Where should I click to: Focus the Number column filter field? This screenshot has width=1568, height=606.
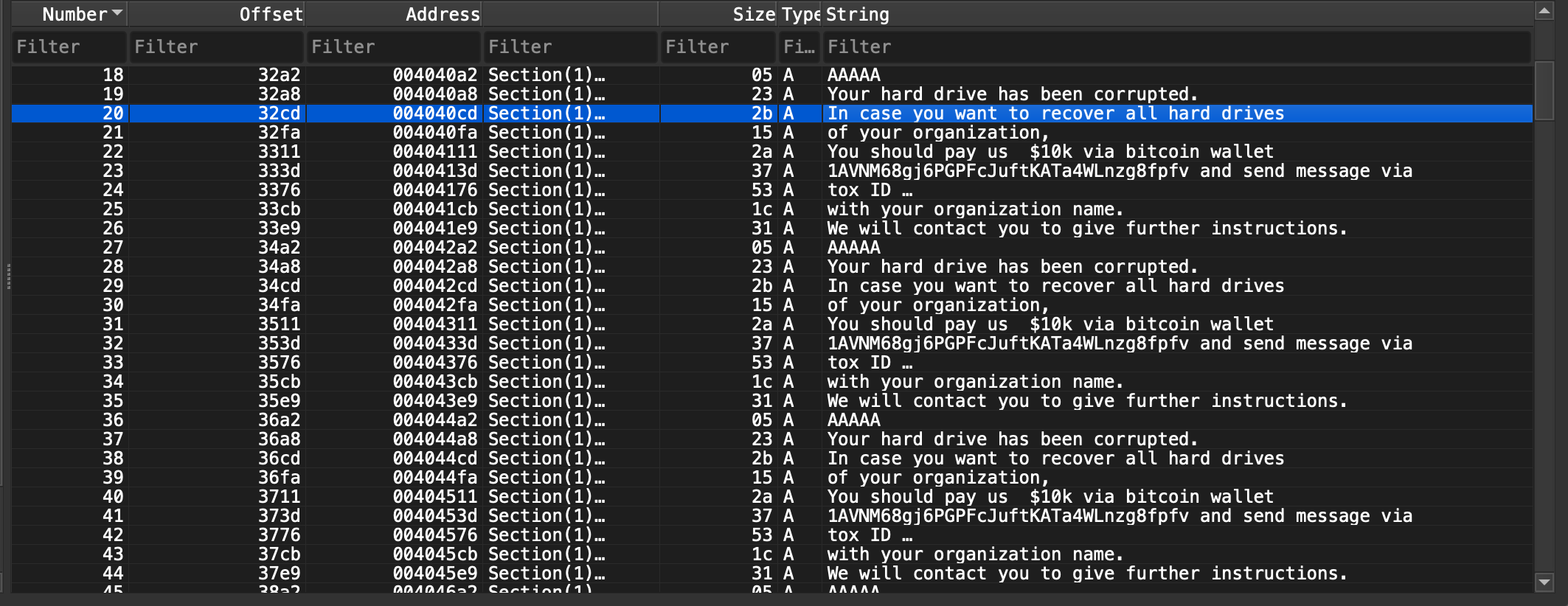(x=69, y=47)
